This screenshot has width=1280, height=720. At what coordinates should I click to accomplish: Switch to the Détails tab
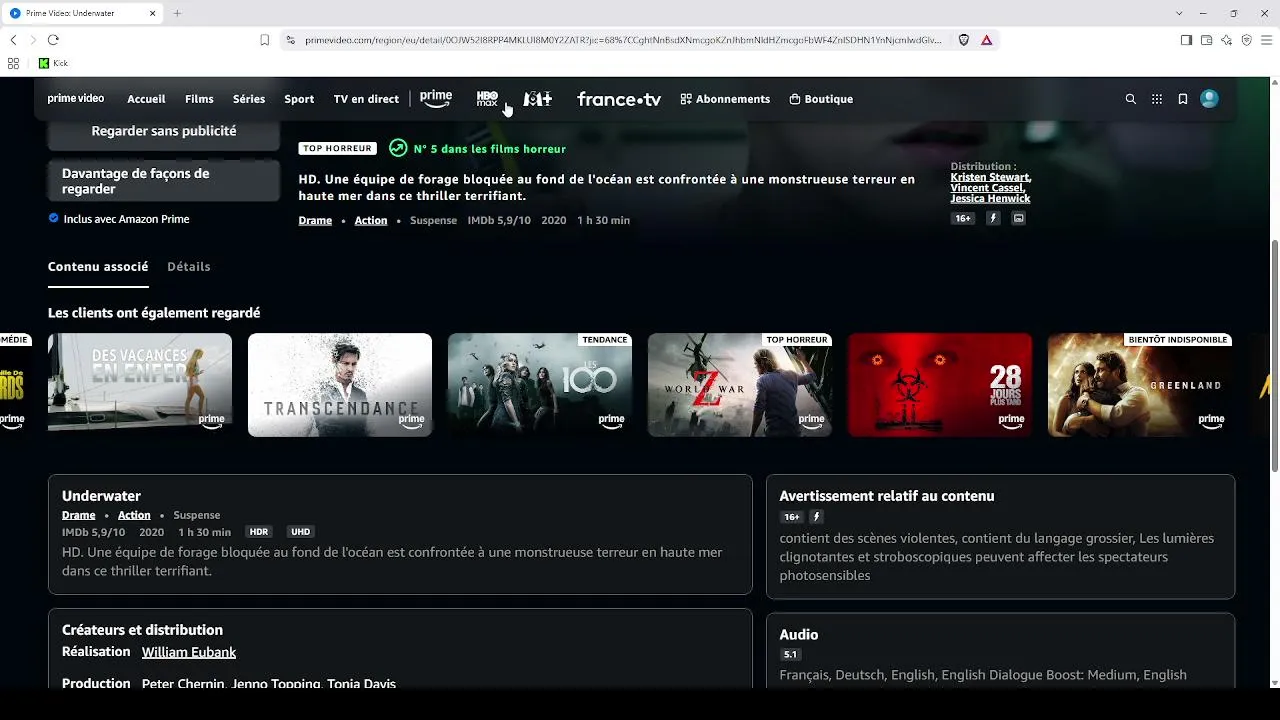point(189,267)
